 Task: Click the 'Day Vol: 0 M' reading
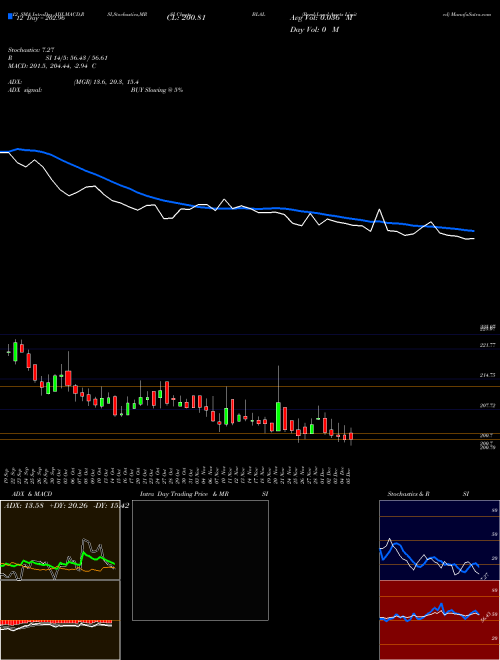tap(314, 30)
